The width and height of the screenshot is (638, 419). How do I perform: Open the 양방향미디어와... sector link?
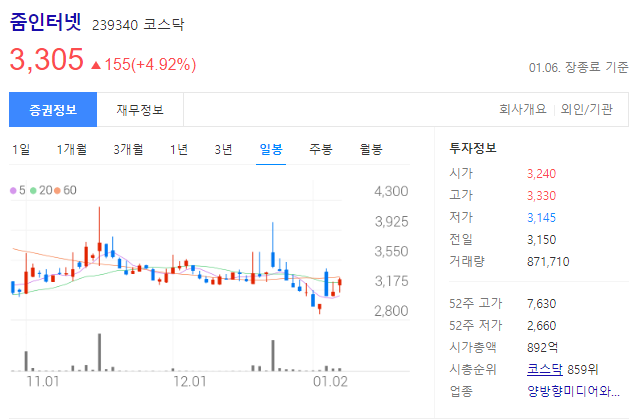click(573, 391)
